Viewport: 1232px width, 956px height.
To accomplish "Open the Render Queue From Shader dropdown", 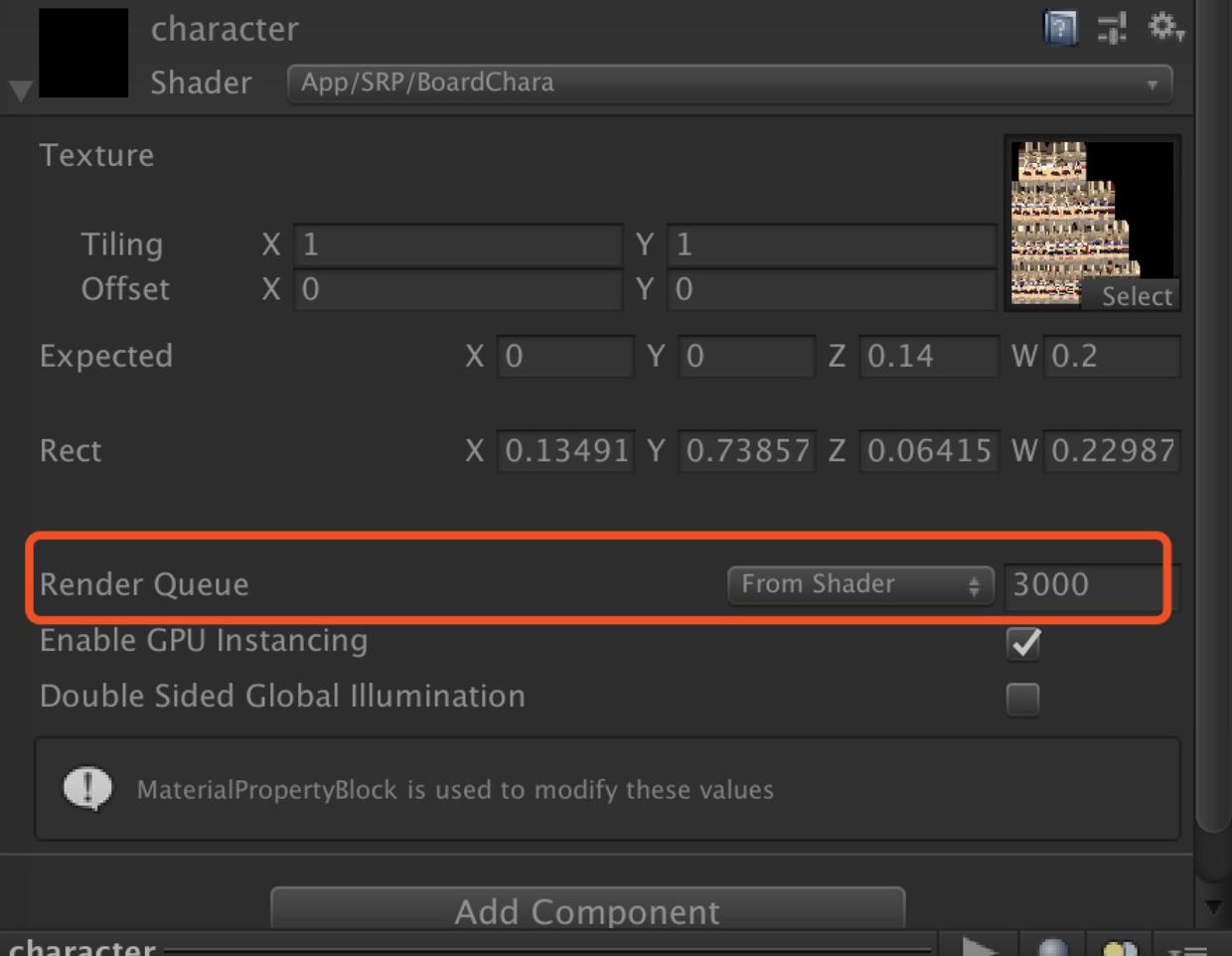I will pyautogui.click(x=859, y=584).
